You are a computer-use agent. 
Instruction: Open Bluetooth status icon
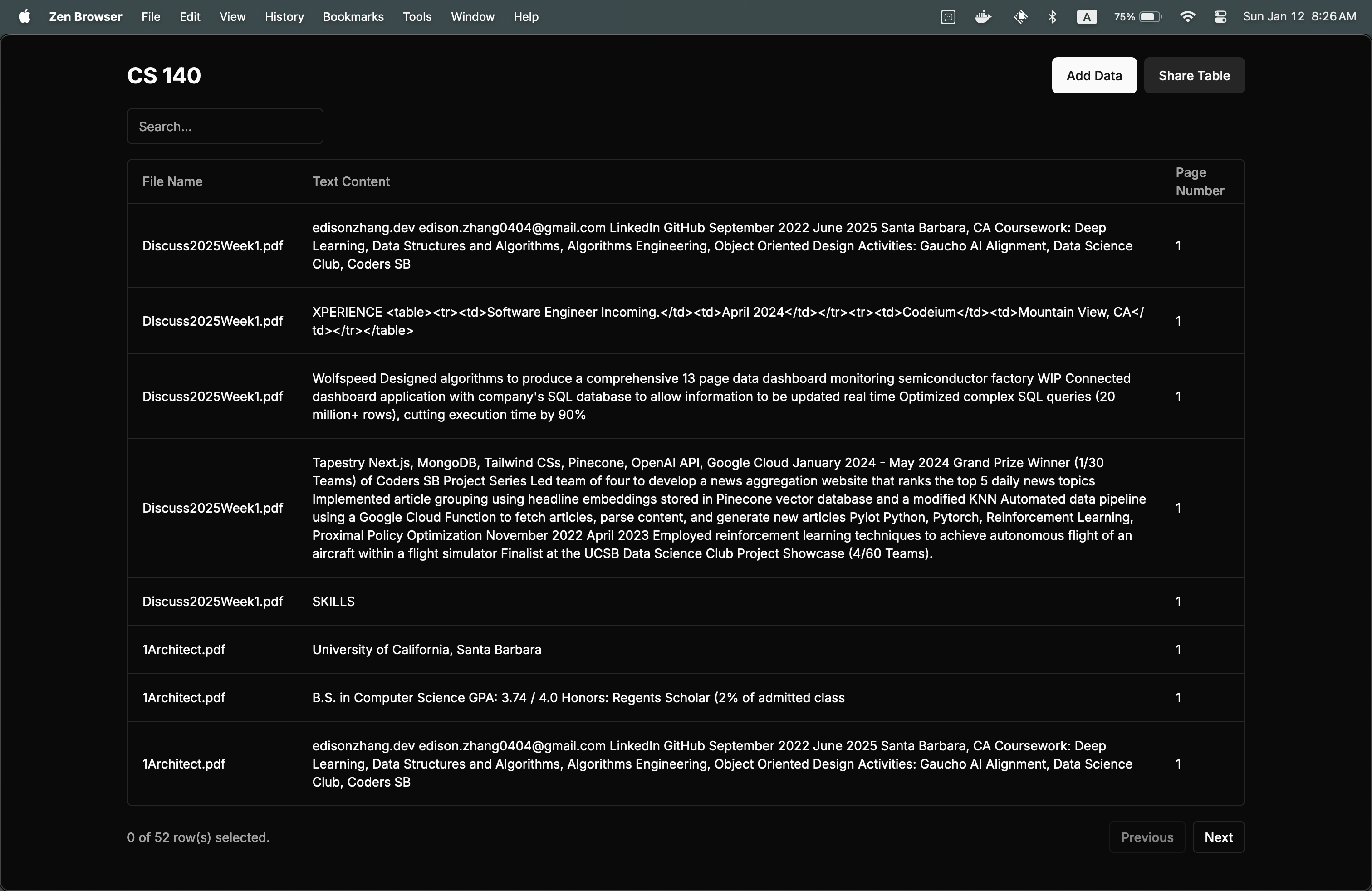tap(1052, 17)
